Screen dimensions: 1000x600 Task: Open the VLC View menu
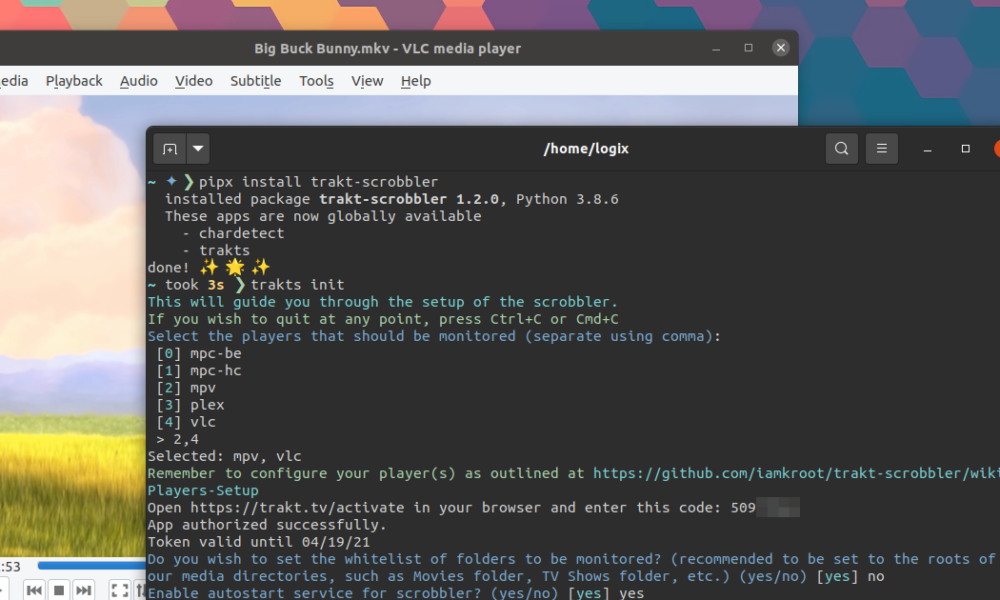(367, 81)
